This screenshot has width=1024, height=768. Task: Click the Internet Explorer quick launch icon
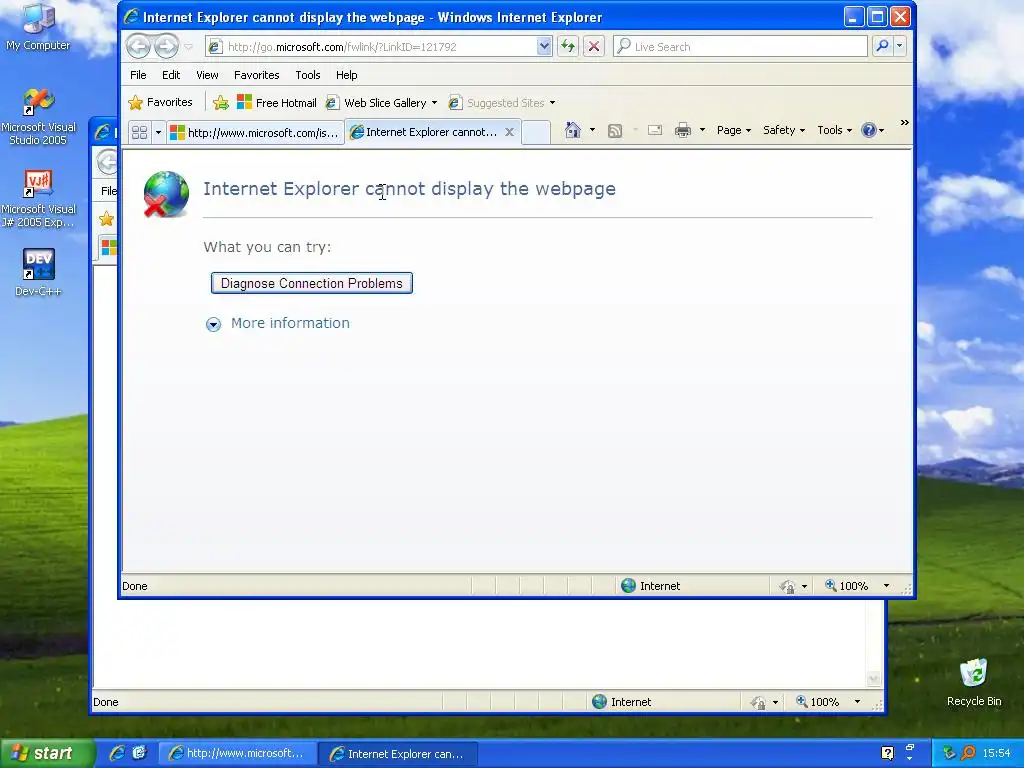[x=117, y=754]
